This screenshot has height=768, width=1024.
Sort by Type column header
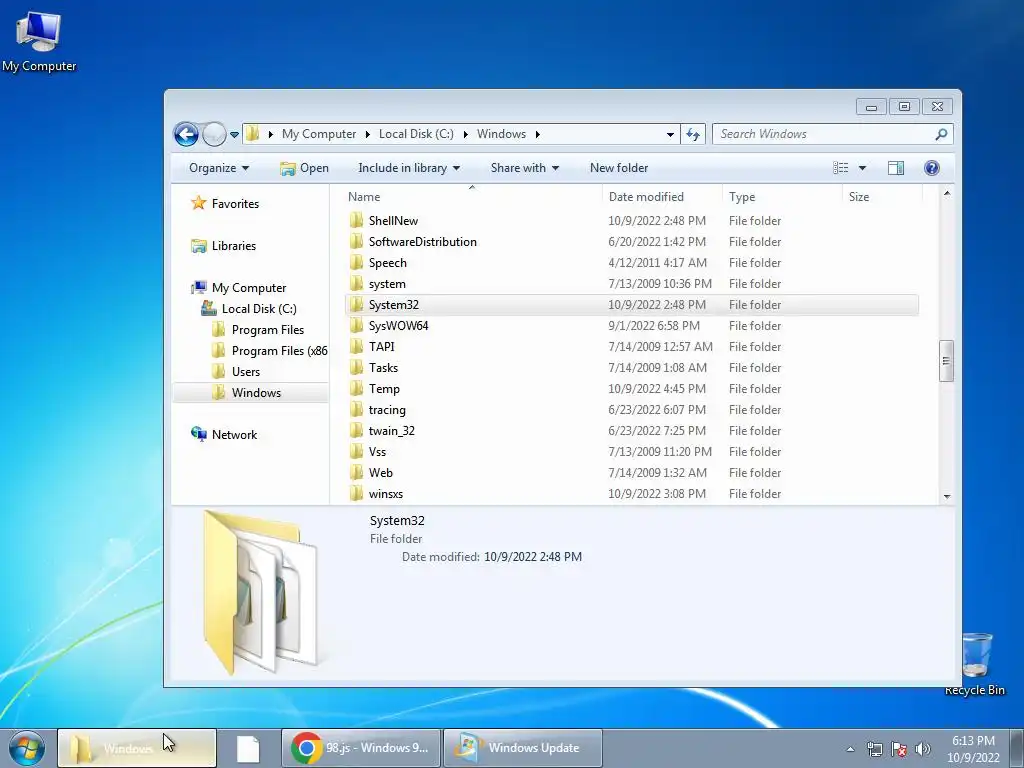click(x=742, y=197)
